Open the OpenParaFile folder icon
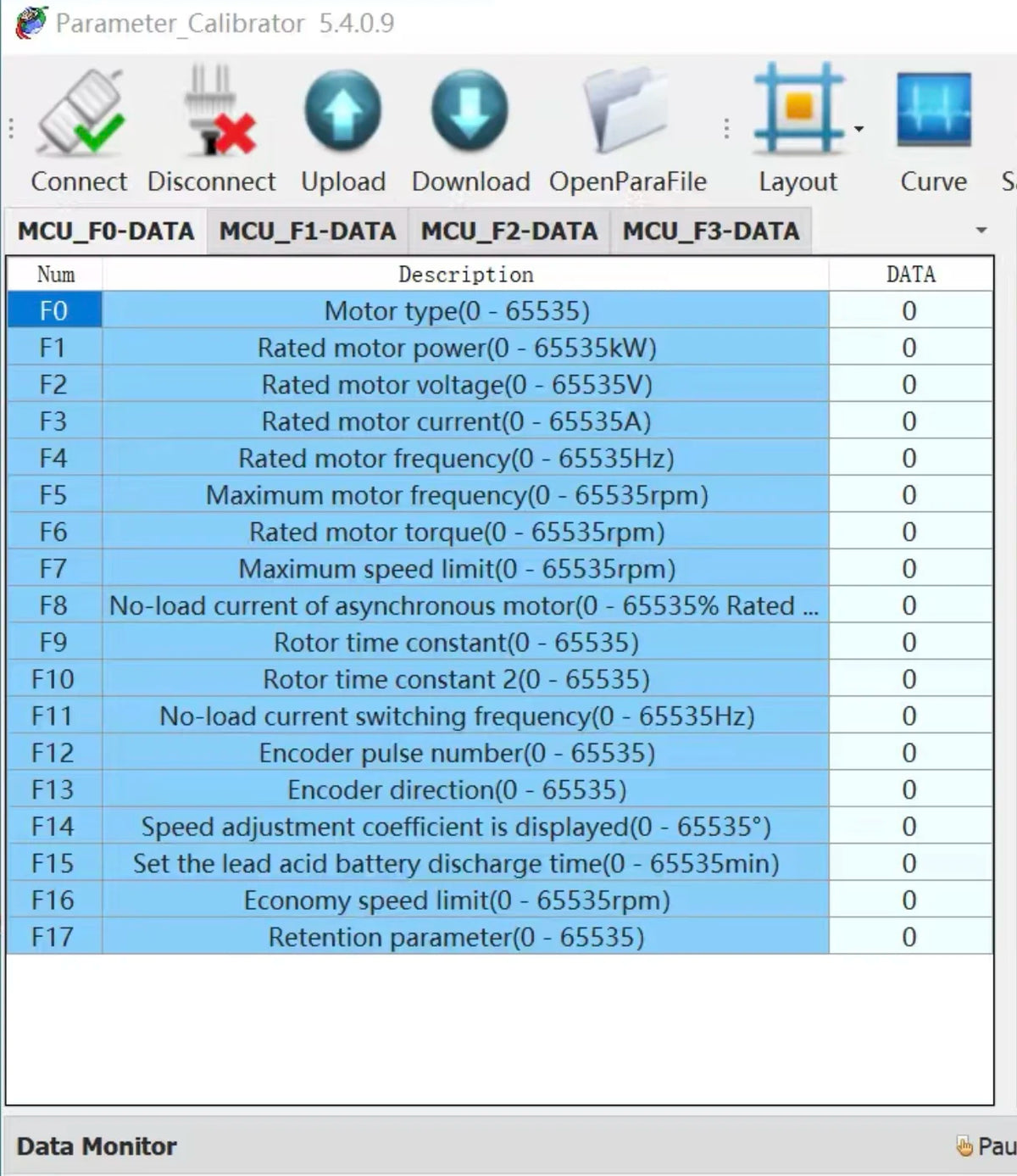 [x=625, y=111]
